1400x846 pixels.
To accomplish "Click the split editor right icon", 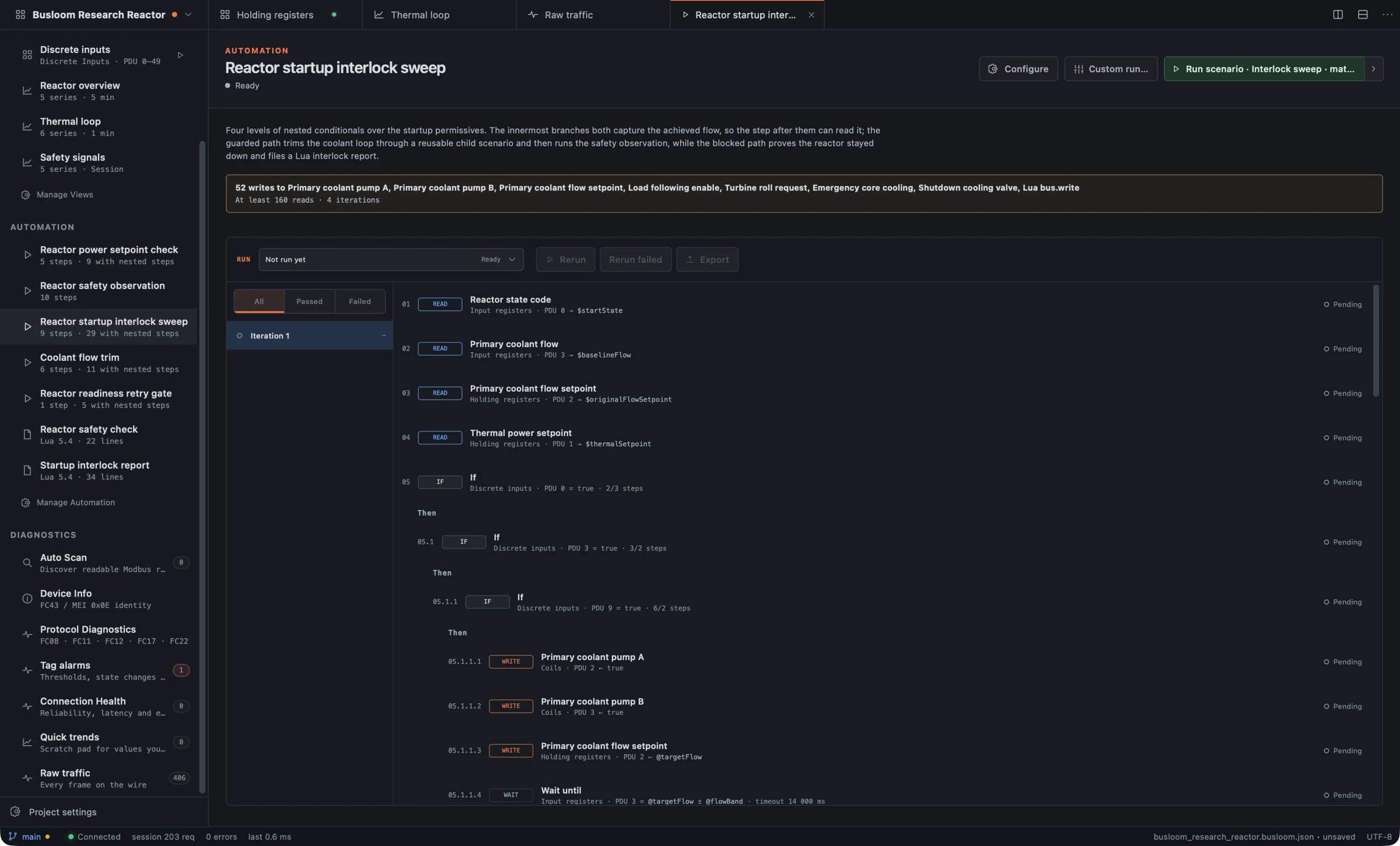I will pyautogui.click(x=1338, y=15).
